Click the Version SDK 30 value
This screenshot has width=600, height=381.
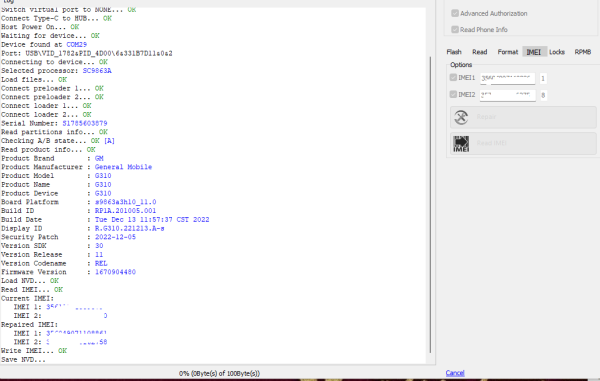pos(99,246)
